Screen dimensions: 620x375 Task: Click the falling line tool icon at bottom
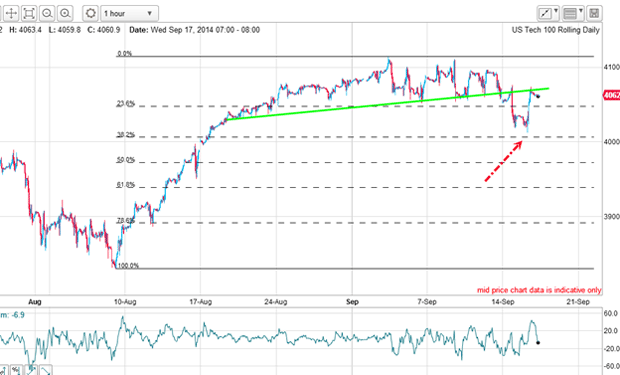pos(45,370)
